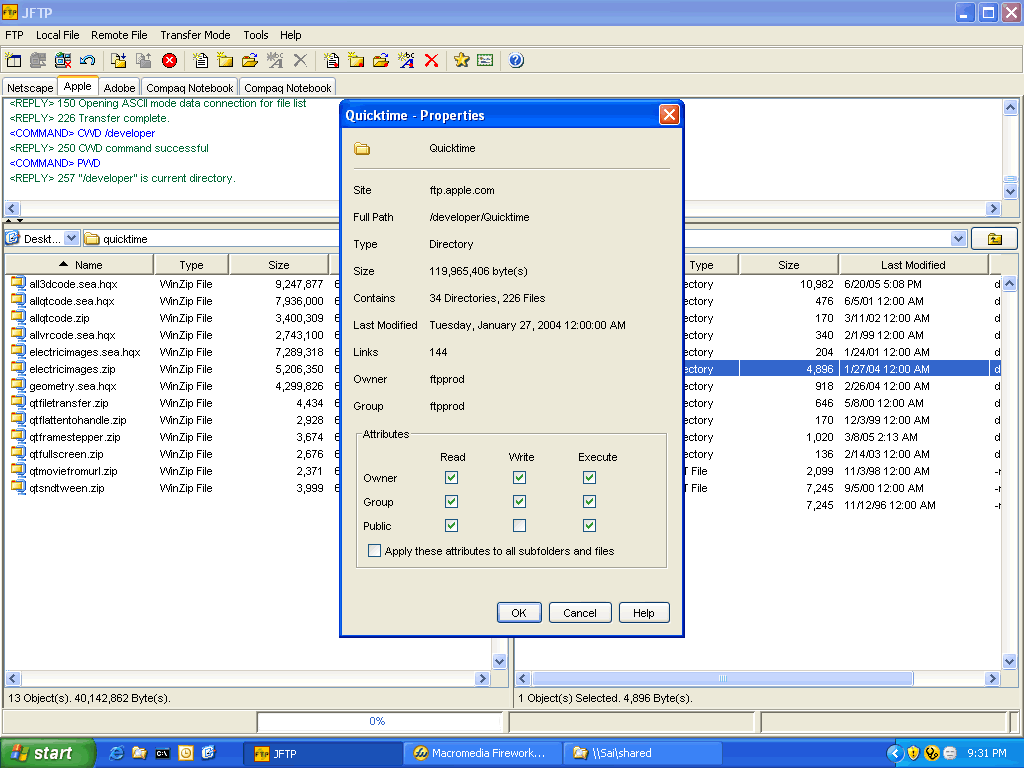1024x768 pixels.
Task: Switch to the Netscape session tab
Action: [x=30, y=88]
